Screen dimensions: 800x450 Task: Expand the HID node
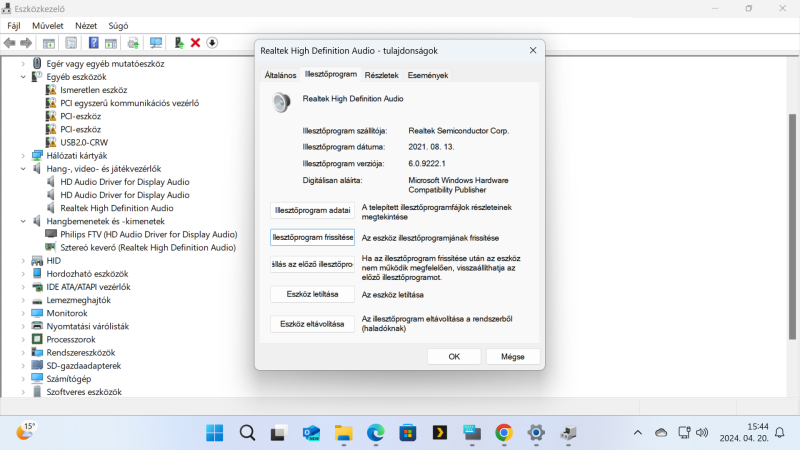pyautogui.click(x=23, y=261)
